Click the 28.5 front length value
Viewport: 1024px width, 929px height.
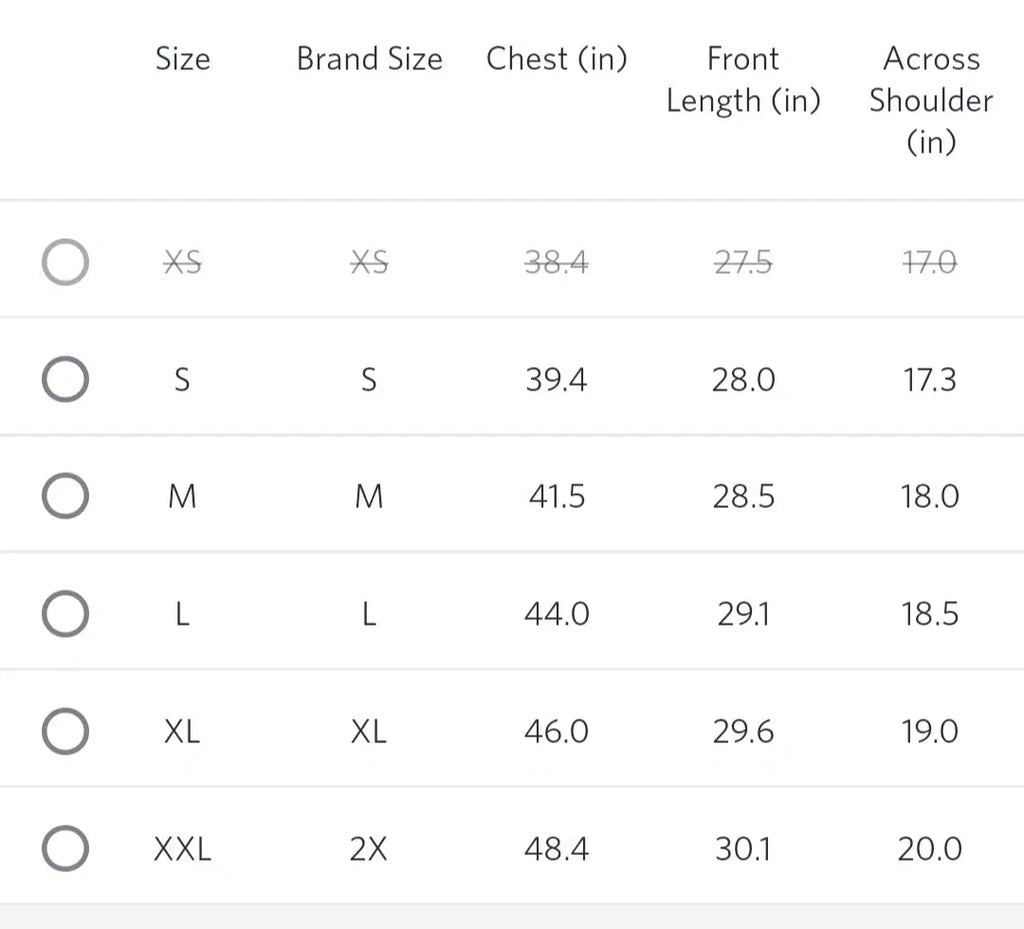pos(743,497)
